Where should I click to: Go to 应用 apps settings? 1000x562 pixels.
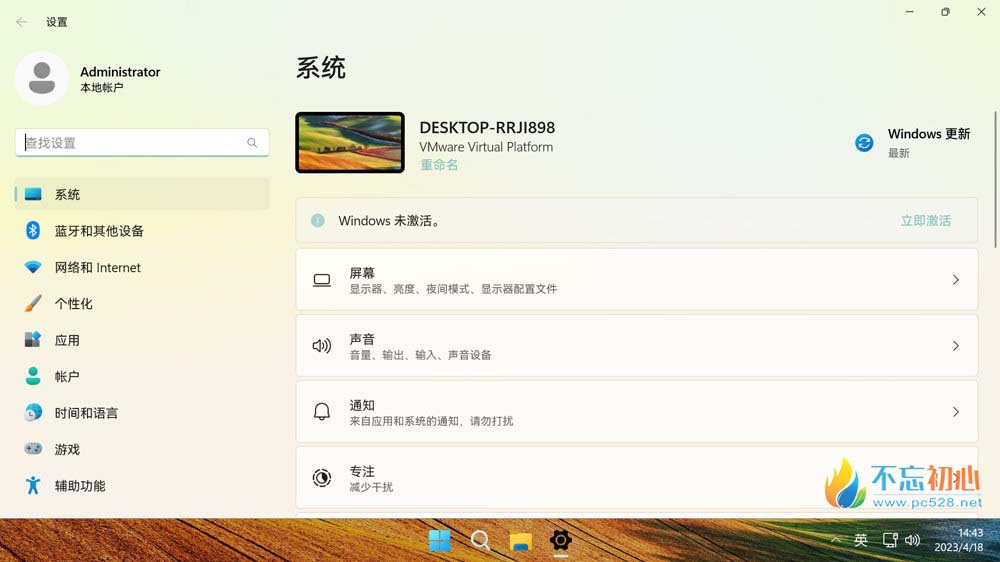pyautogui.click(x=67, y=340)
